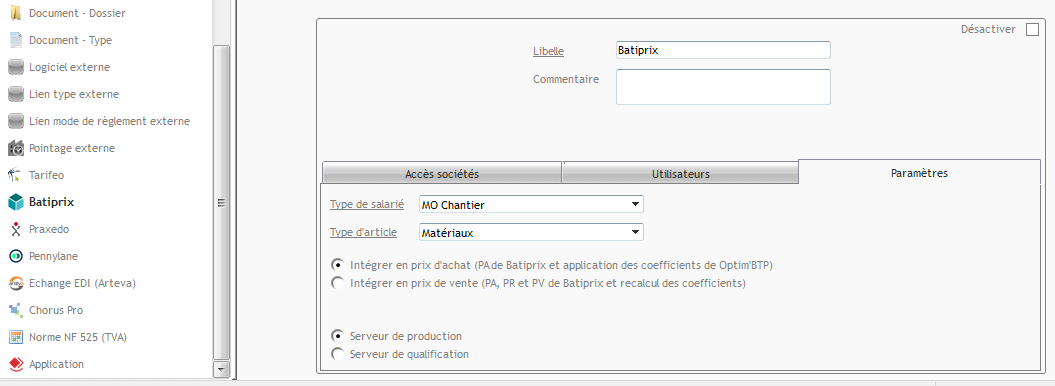Screen dimensions: 1055x386
Task: Click the Document - Type page icon
Action: (16, 40)
